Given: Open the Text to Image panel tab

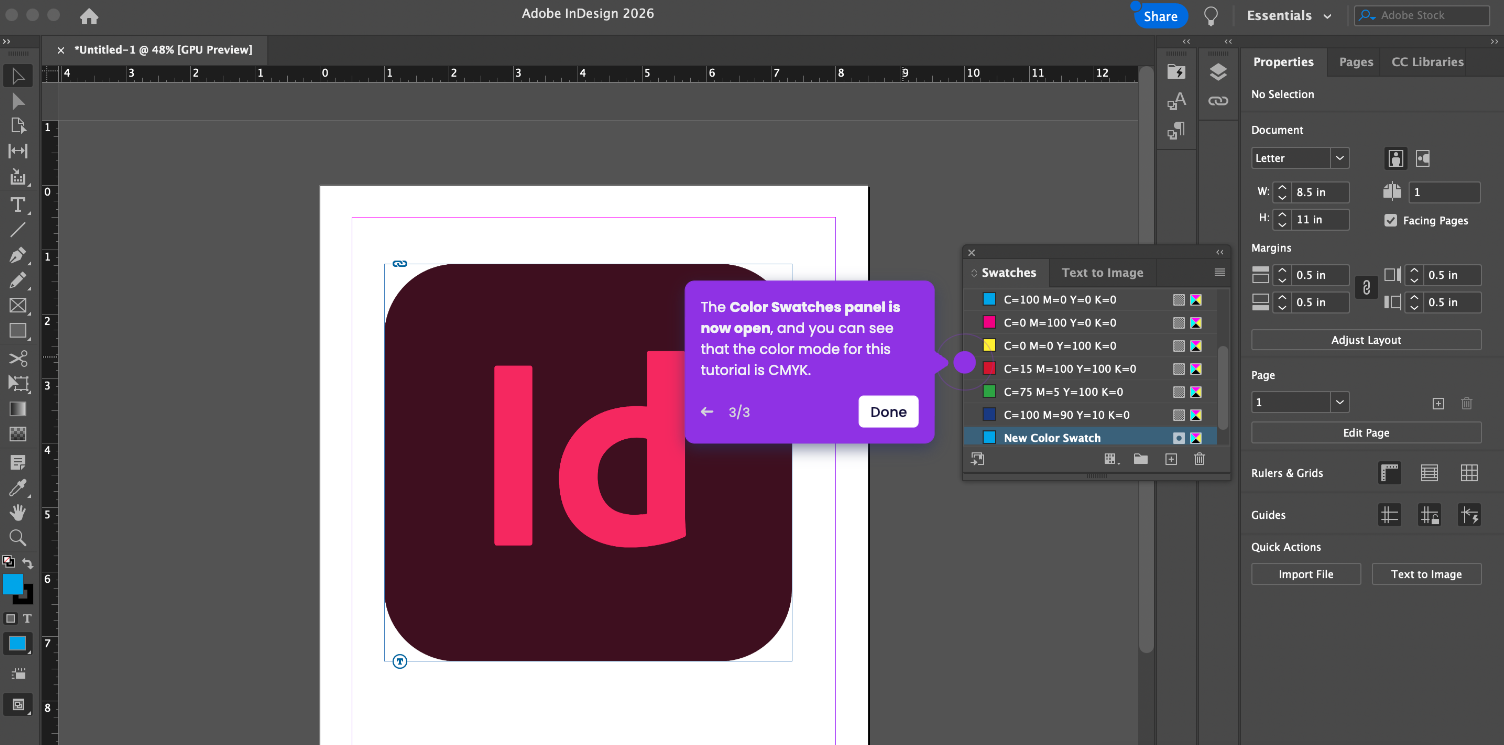Looking at the screenshot, I should (1102, 272).
